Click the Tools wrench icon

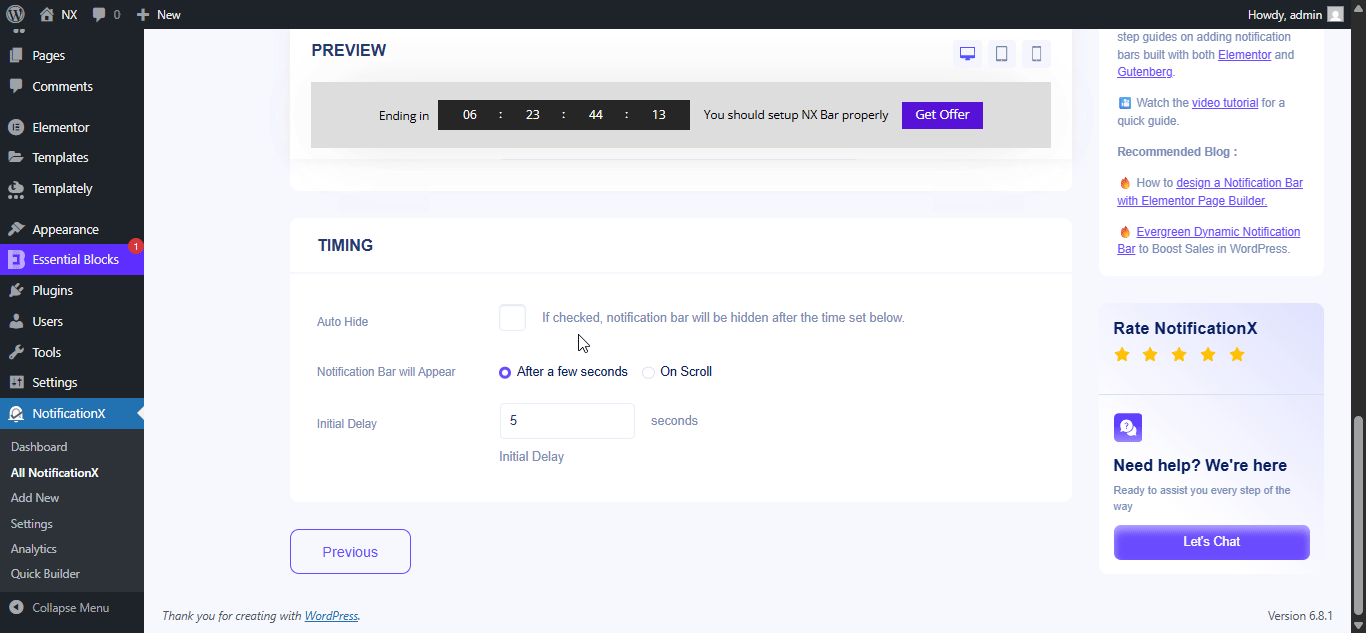click(16, 352)
